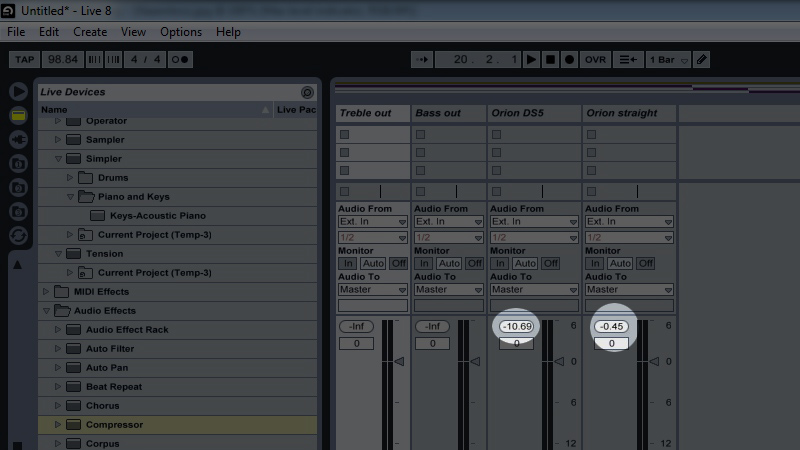
Task: Set Orion DS5 Monitor to Off
Action: pyautogui.click(x=551, y=263)
